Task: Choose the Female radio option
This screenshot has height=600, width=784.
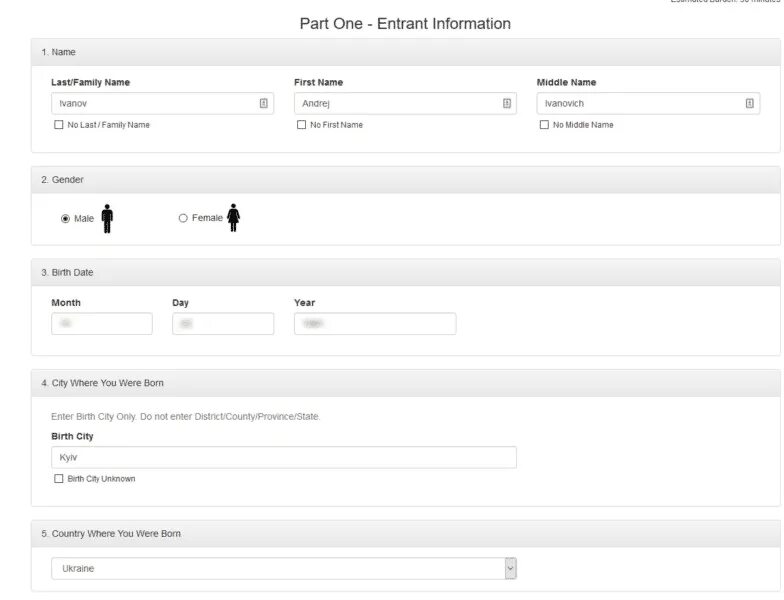Action: (183, 218)
